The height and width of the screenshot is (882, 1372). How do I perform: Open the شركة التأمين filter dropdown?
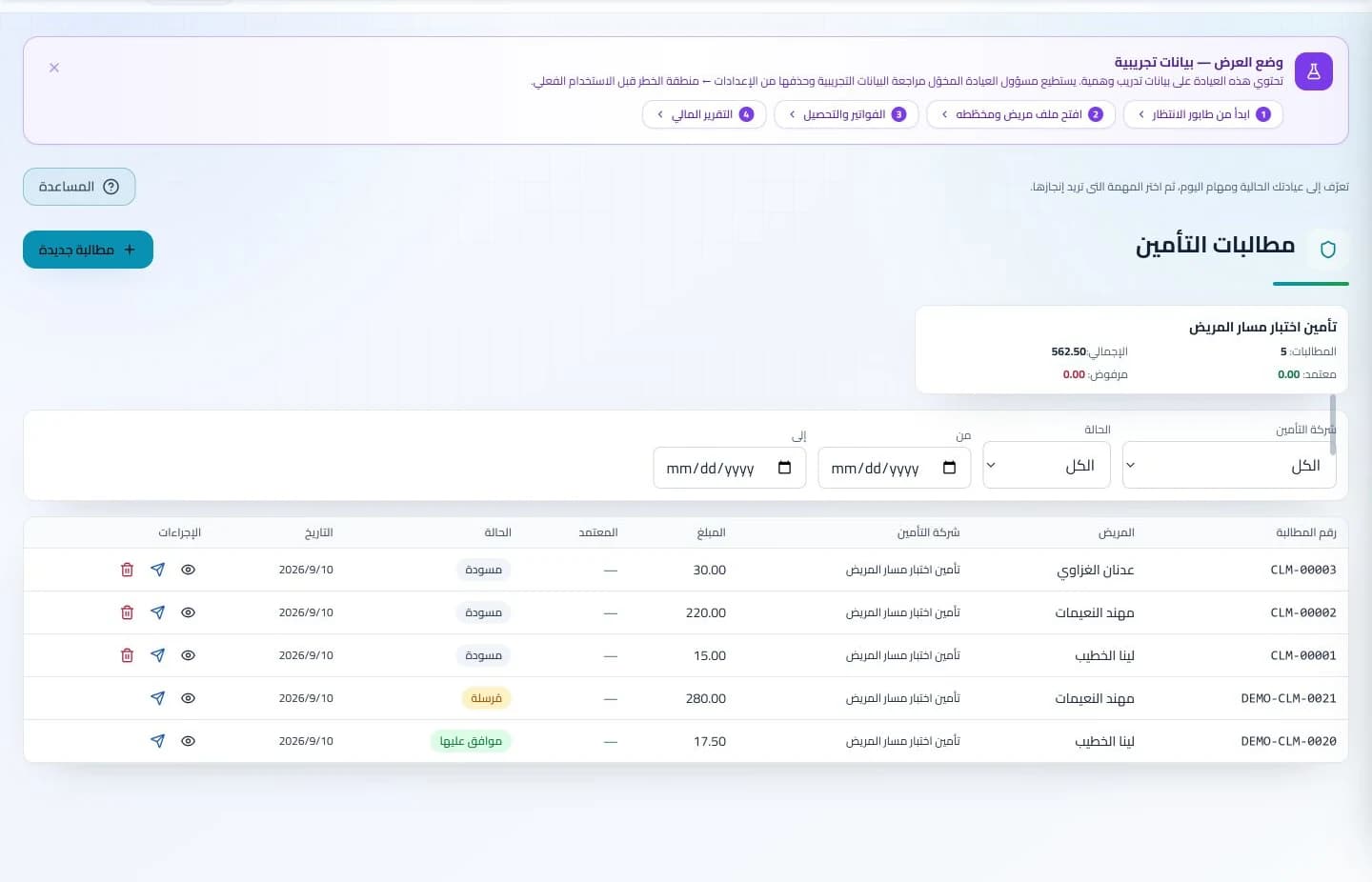pyautogui.click(x=1229, y=465)
